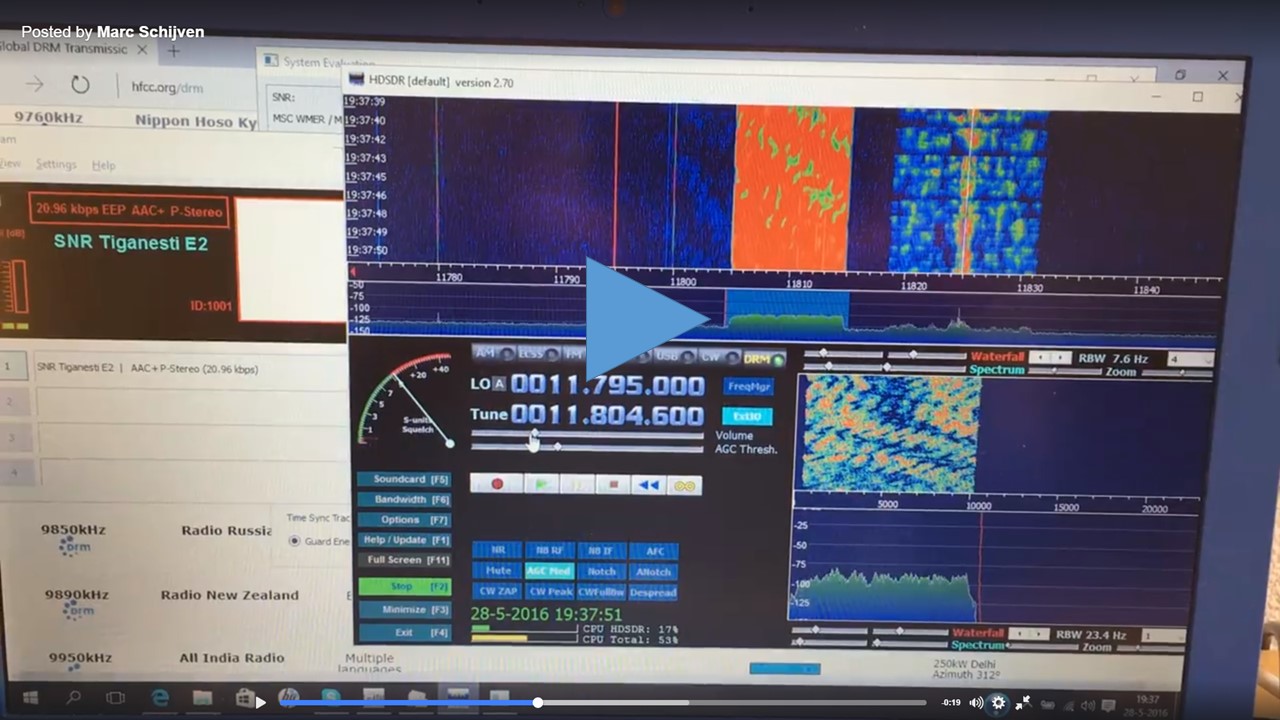Toggle the NR noise reduction button
1280x720 pixels.
[497, 550]
